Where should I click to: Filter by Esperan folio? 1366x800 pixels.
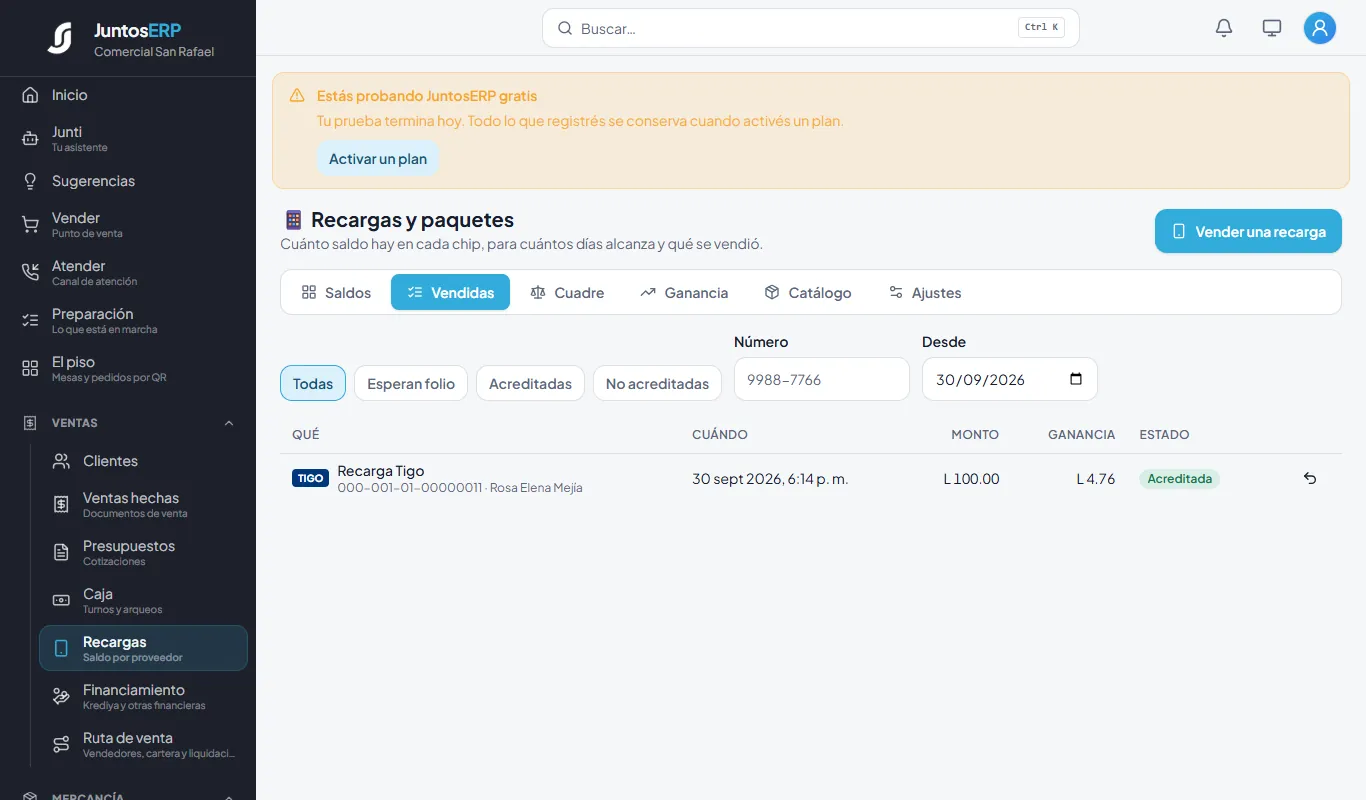coord(411,383)
